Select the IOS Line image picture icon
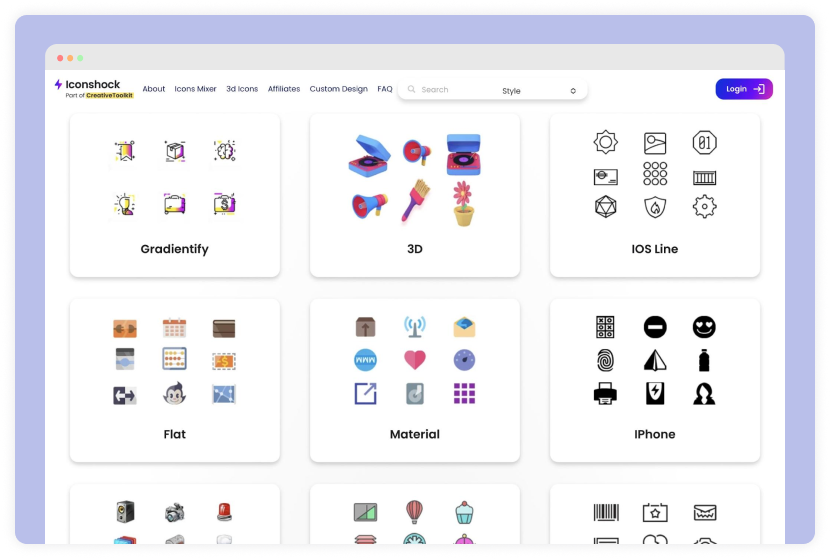 point(655,143)
